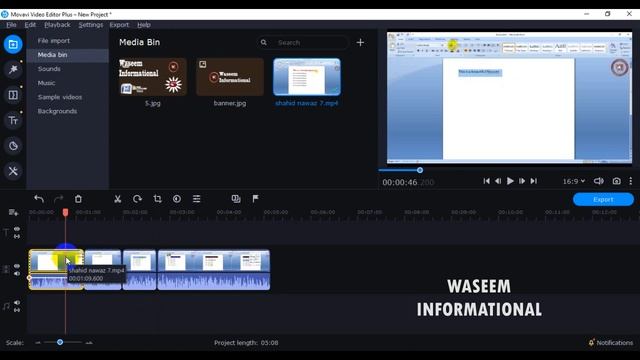Click the red playhead marker
Viewport: 640px width, 360px height.
tap(65, 212)
